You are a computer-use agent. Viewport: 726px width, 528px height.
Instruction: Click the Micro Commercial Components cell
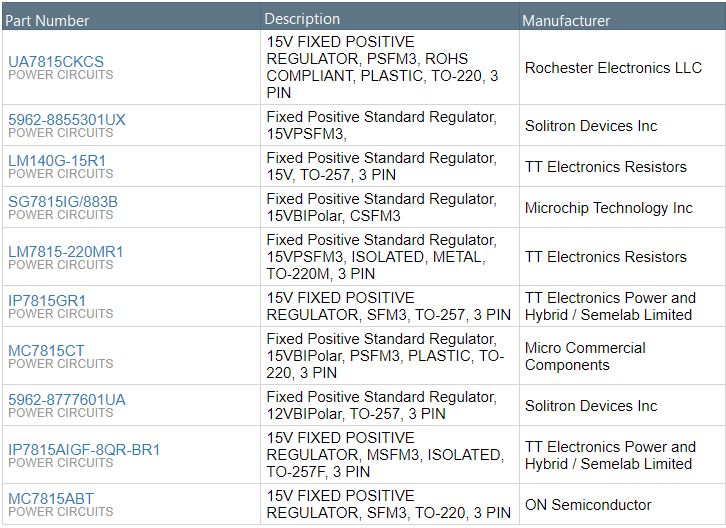point(585,356)
